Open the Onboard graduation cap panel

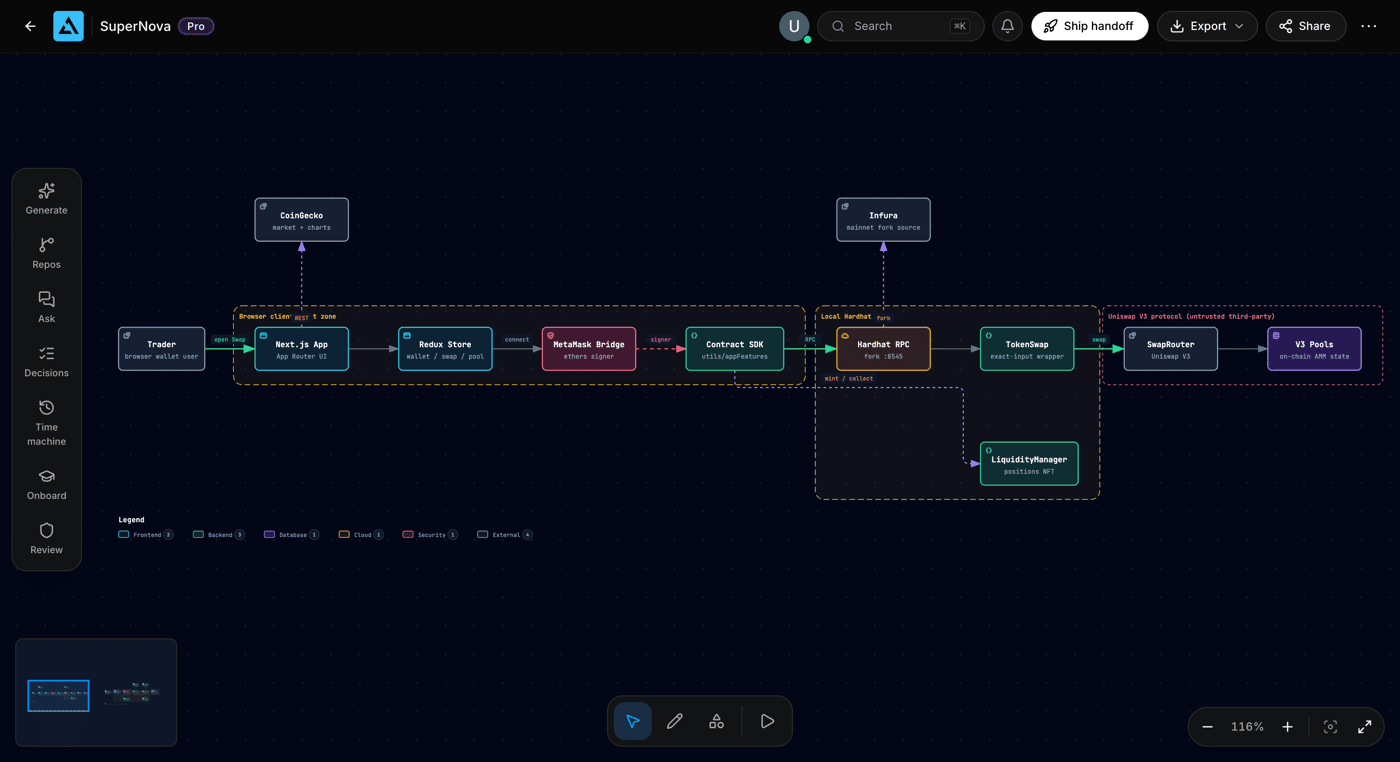[46, 484]
